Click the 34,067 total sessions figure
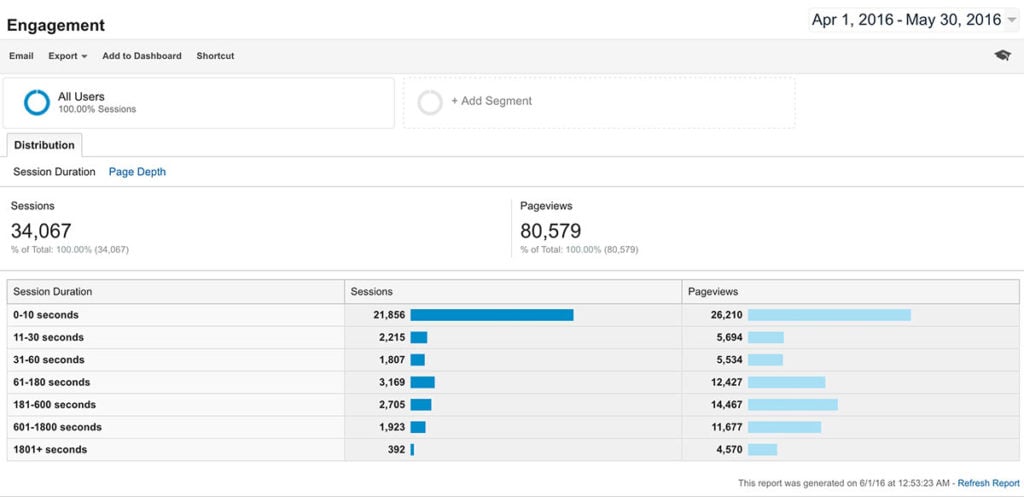 (x=41, y=231)
